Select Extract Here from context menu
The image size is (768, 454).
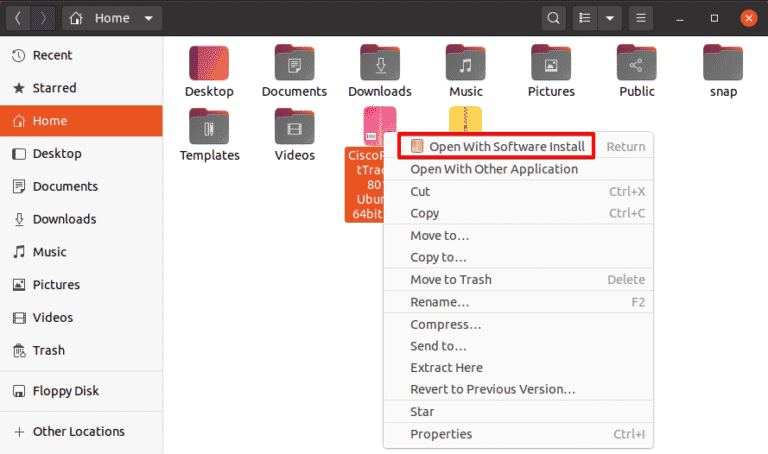pos(446,367)
